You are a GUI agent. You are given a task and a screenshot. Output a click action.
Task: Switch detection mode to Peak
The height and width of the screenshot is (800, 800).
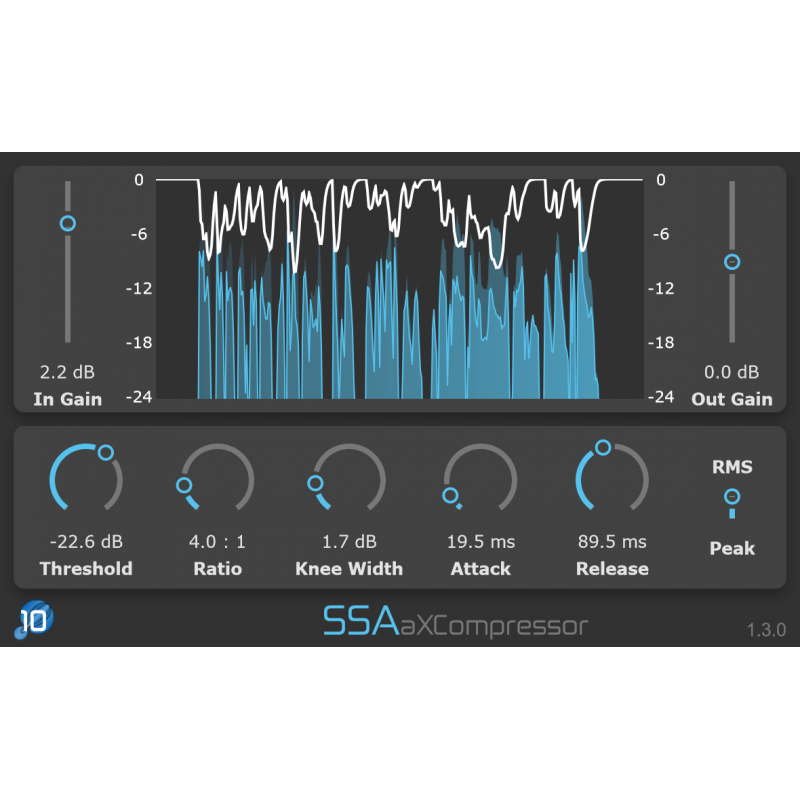tap(732, 548)
